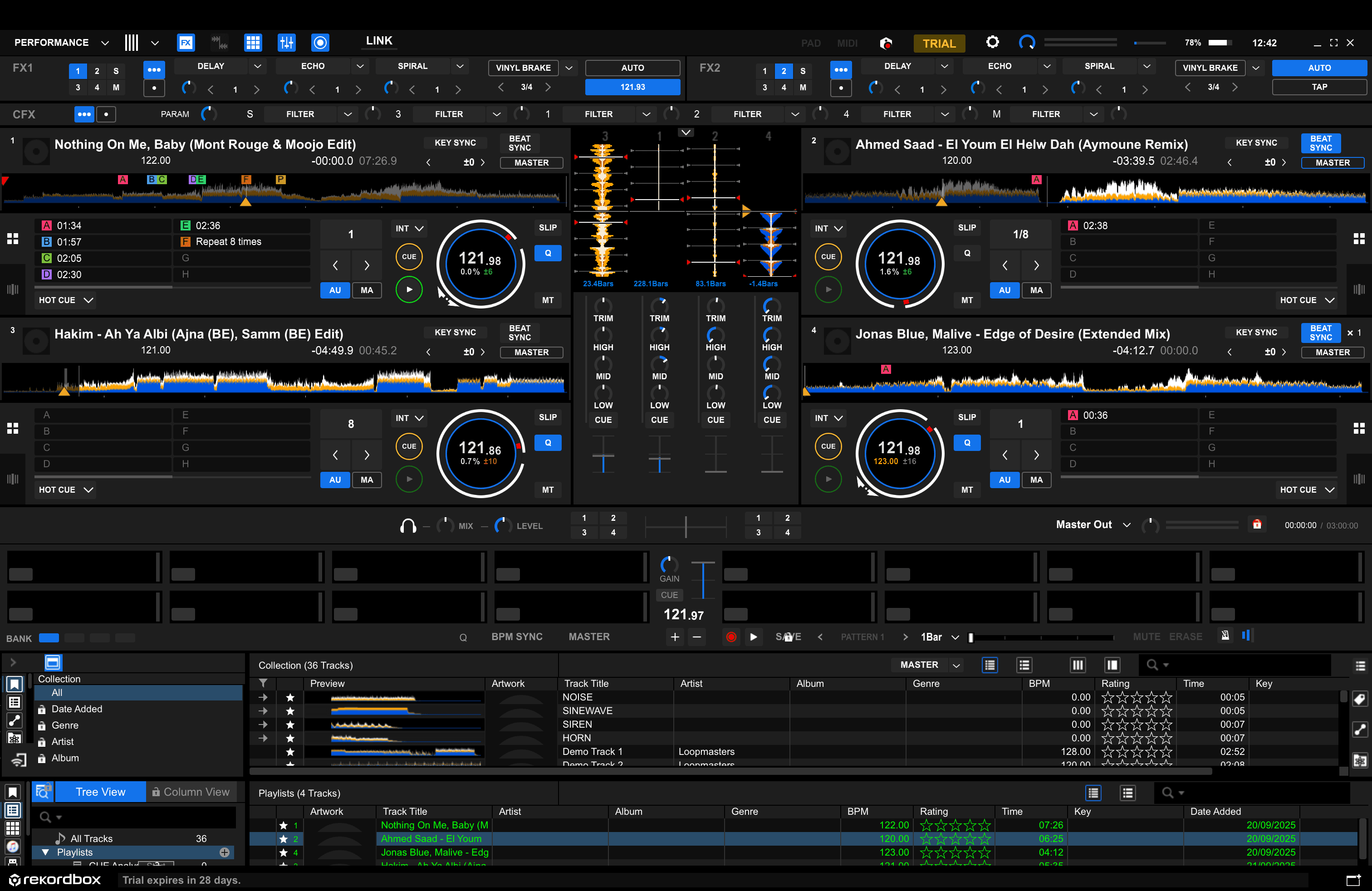Viewport: 1372px width, 891px height.
Task: Open the PERFORMANCE mode dropdown
Action: (105, 42)
